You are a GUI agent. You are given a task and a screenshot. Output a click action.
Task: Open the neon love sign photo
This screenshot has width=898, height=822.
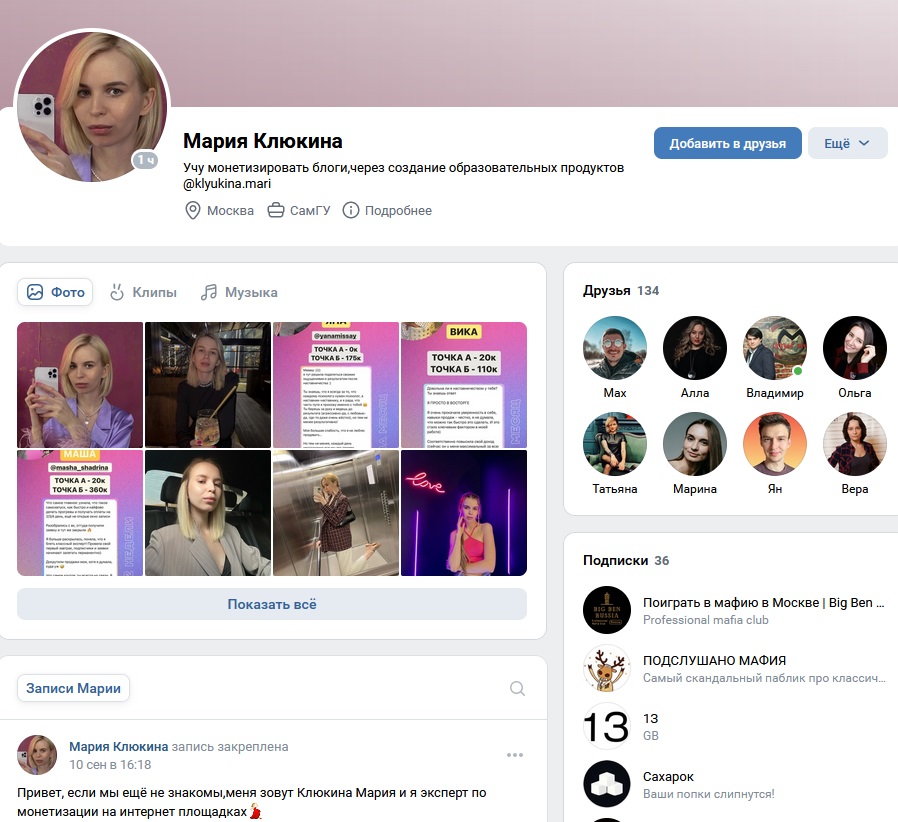point(464,513)
